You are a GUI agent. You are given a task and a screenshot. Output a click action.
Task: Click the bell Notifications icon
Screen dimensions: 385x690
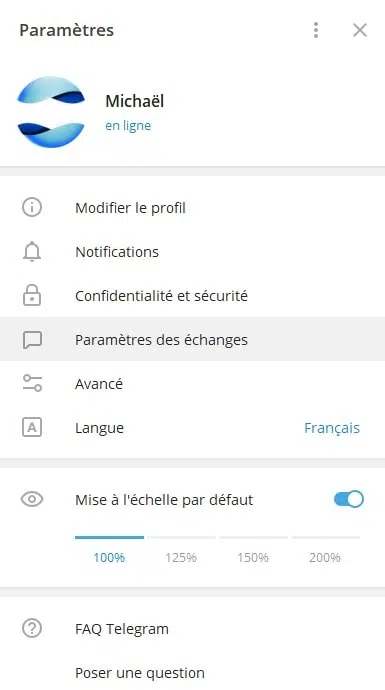coord(32,252)
